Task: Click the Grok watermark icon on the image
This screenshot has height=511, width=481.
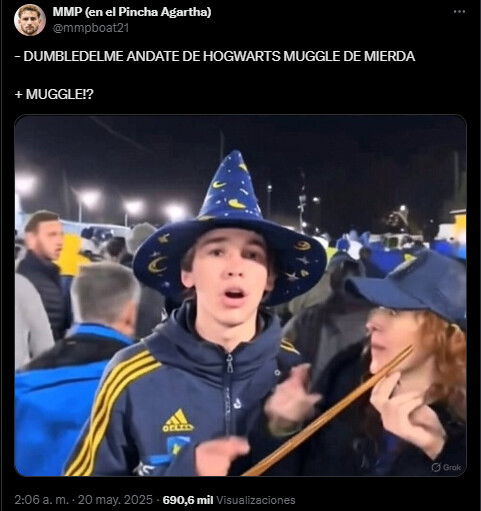Action: click(436, 467)
